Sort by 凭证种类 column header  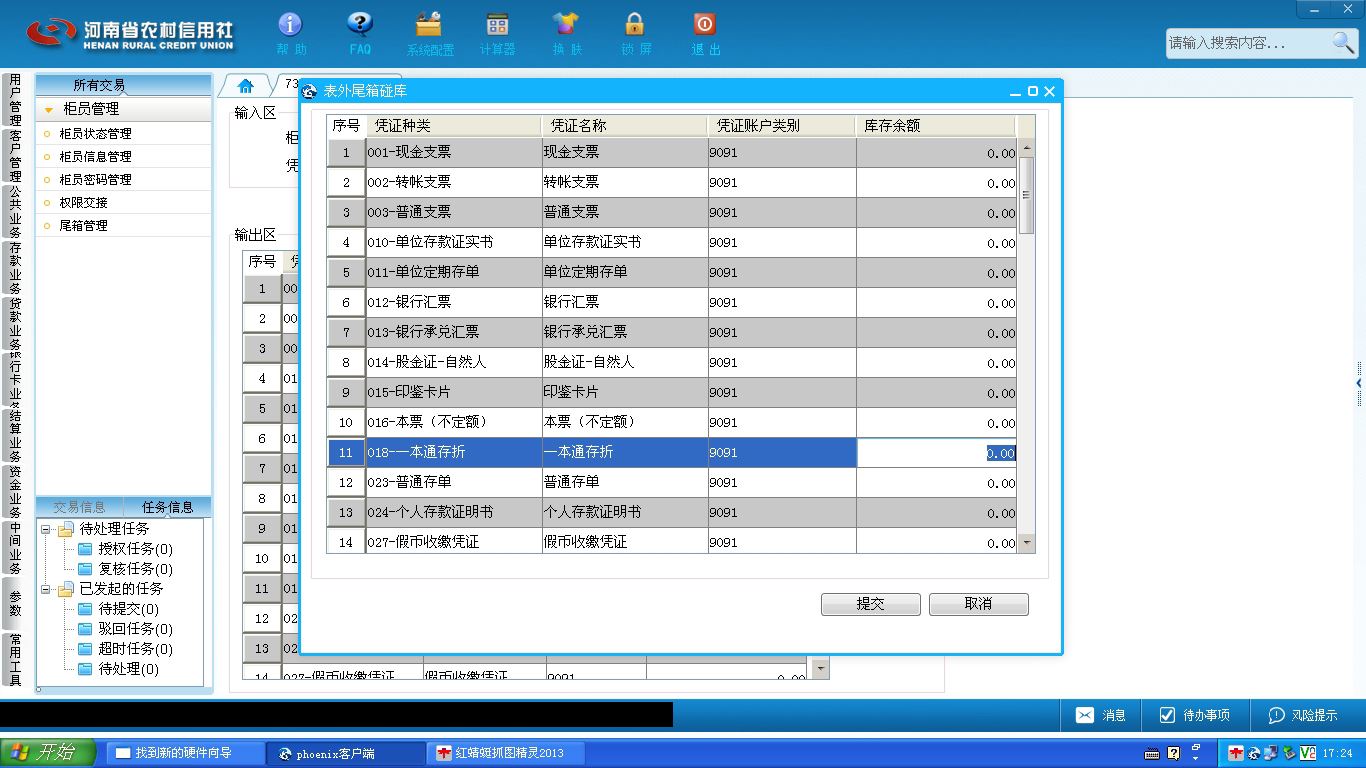454,126
